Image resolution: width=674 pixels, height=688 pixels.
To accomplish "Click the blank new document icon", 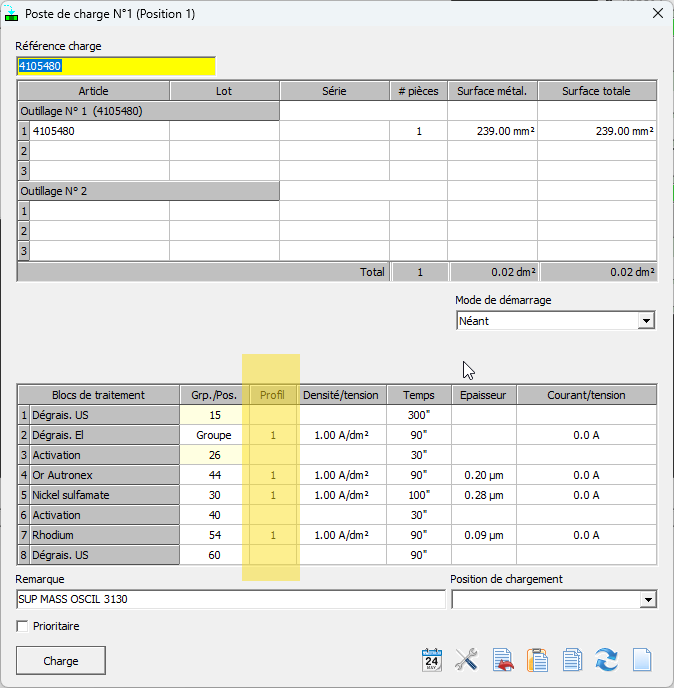I will tap(642, 660).
